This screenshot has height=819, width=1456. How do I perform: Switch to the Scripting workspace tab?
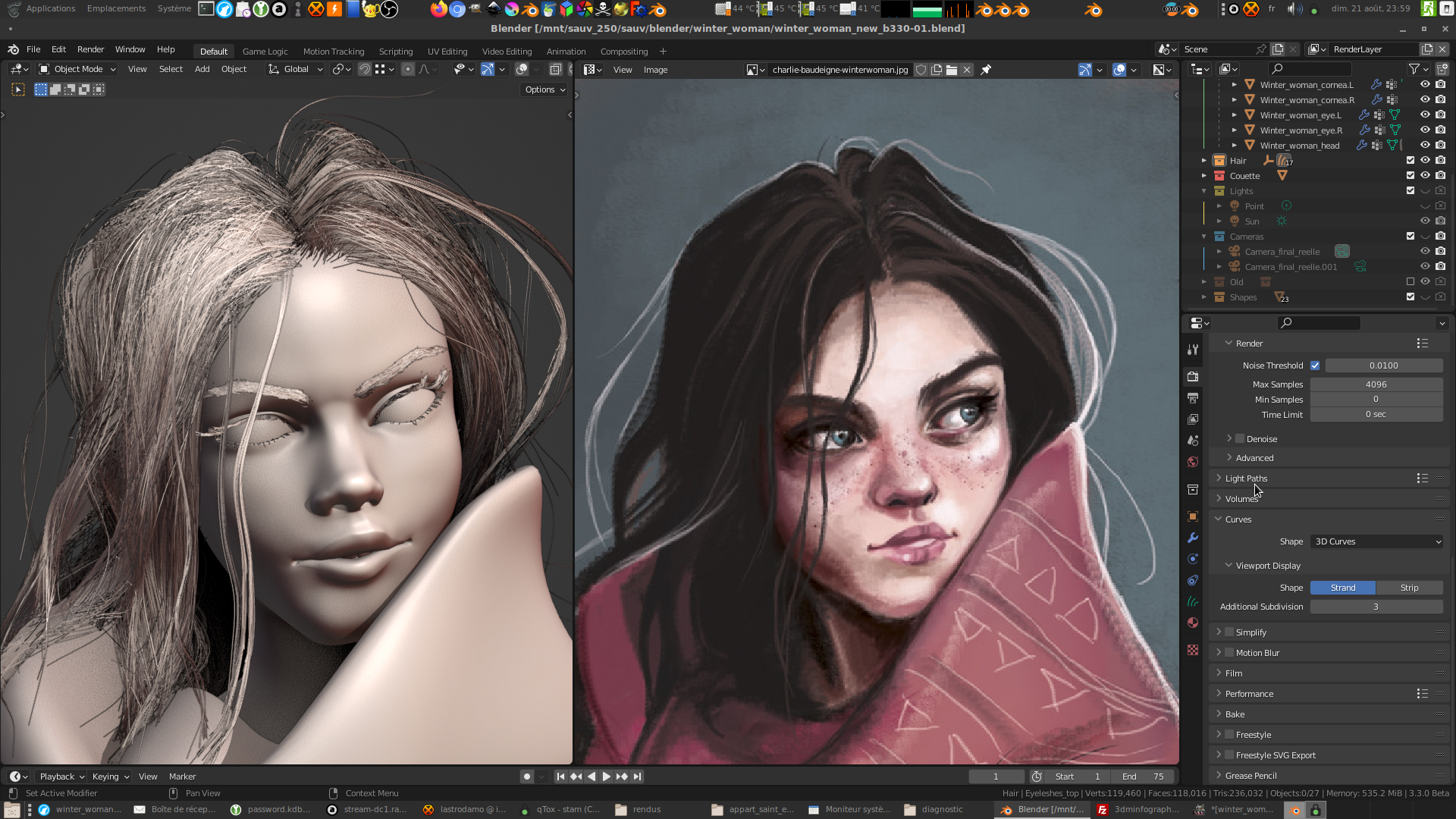(x=396, y=52)
